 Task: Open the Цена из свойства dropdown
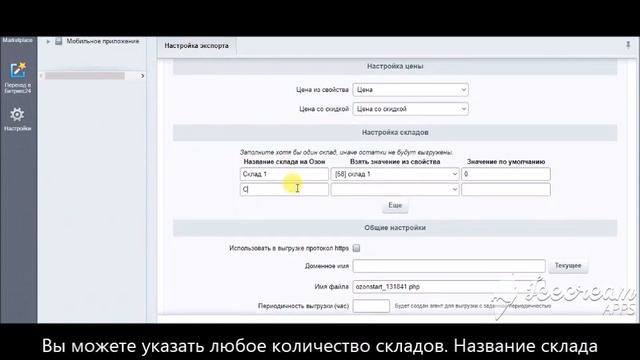click(411, 90)
